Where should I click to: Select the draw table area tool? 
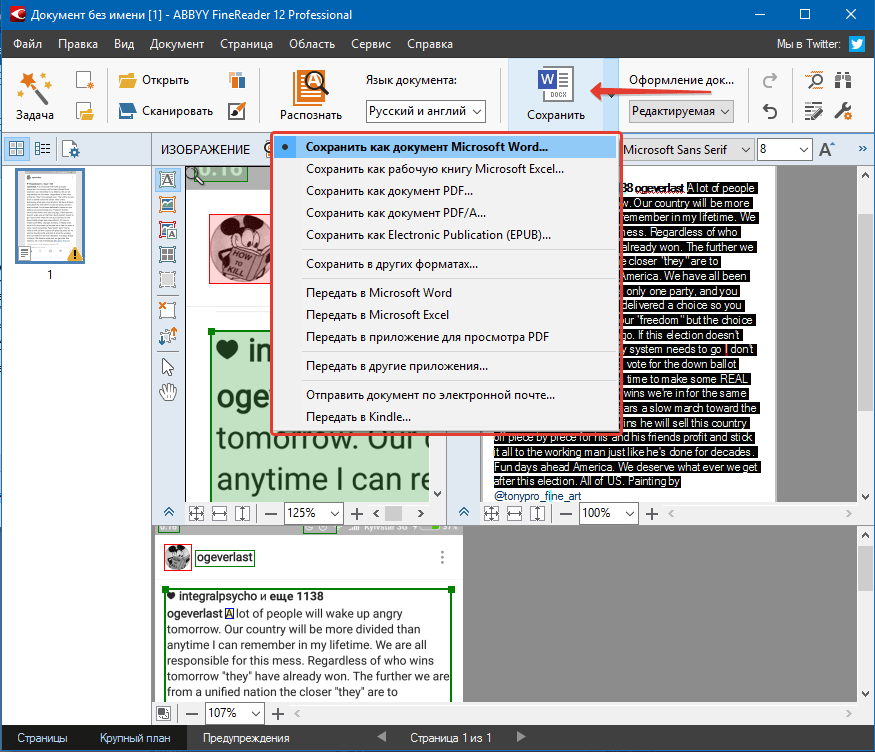[168, 255]
